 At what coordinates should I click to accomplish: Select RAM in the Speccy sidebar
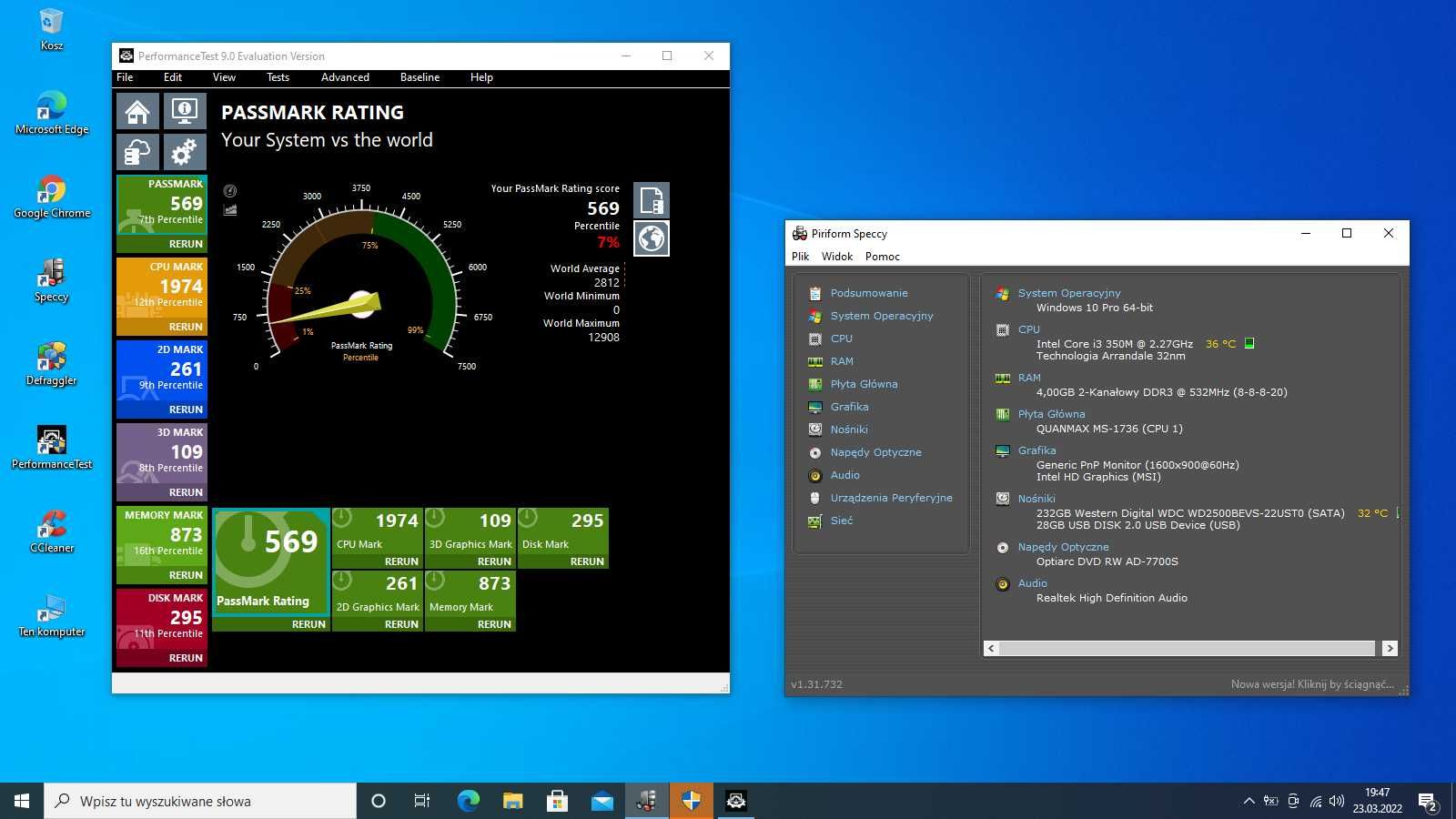pos(842,361)
